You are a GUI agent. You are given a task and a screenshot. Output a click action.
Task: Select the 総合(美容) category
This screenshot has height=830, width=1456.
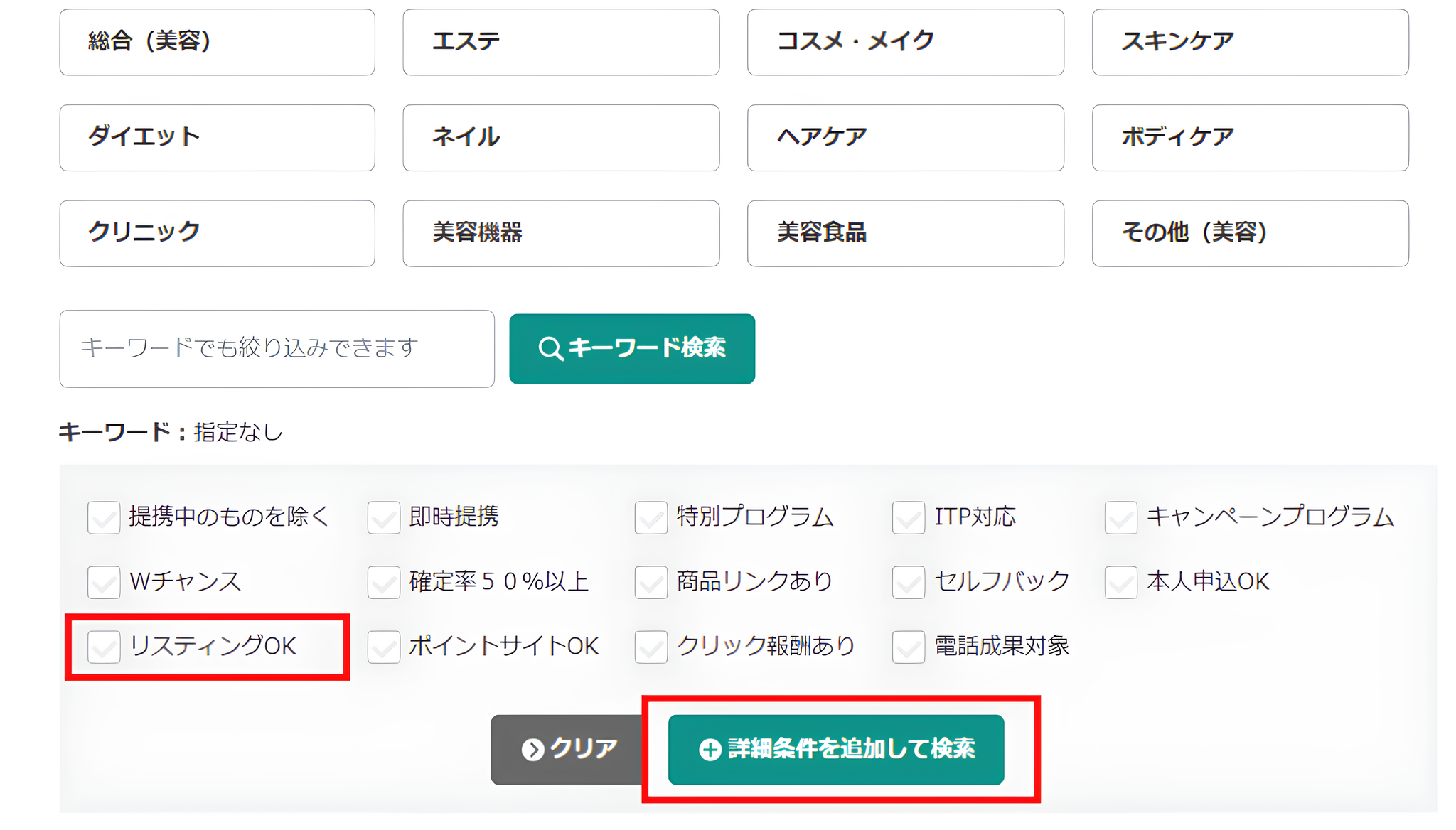point(217,42)
